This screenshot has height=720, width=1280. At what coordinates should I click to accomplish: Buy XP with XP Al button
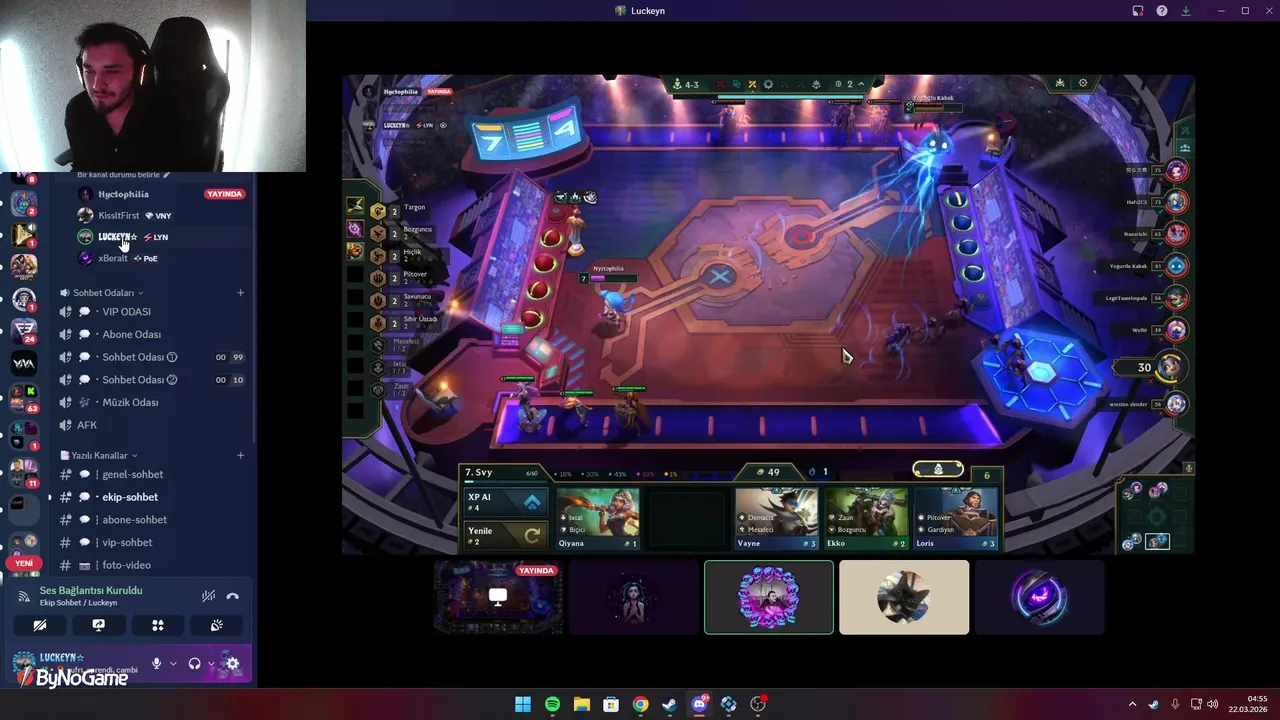[505, 502]
